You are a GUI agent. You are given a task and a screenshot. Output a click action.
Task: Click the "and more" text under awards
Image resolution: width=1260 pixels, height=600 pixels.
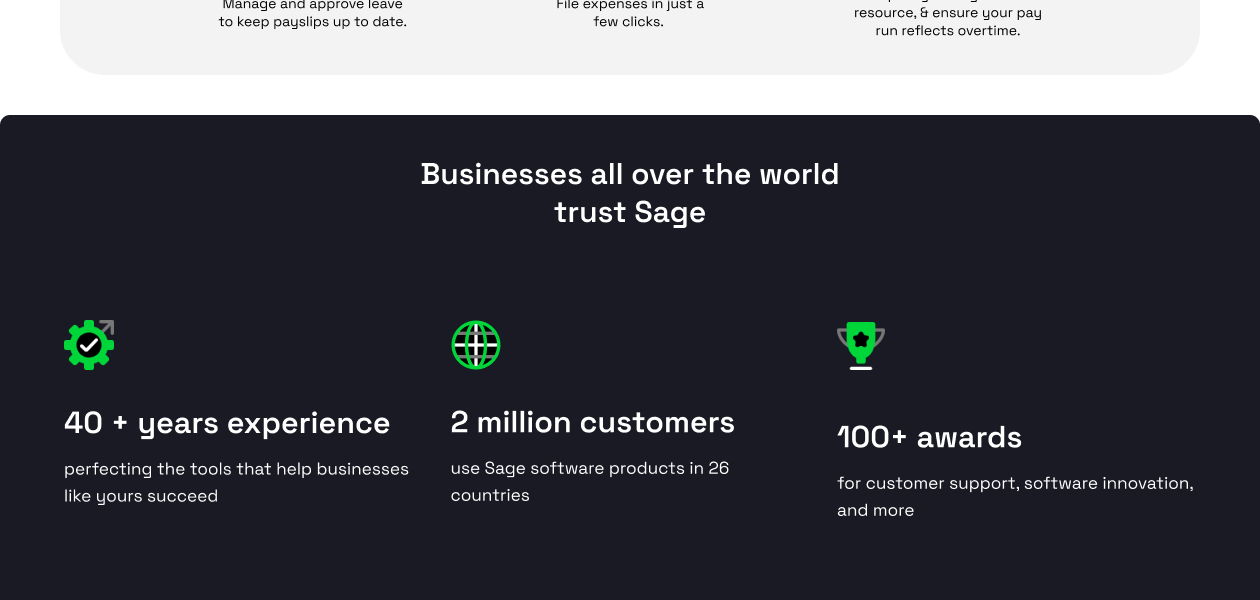[x=876, y=510]
